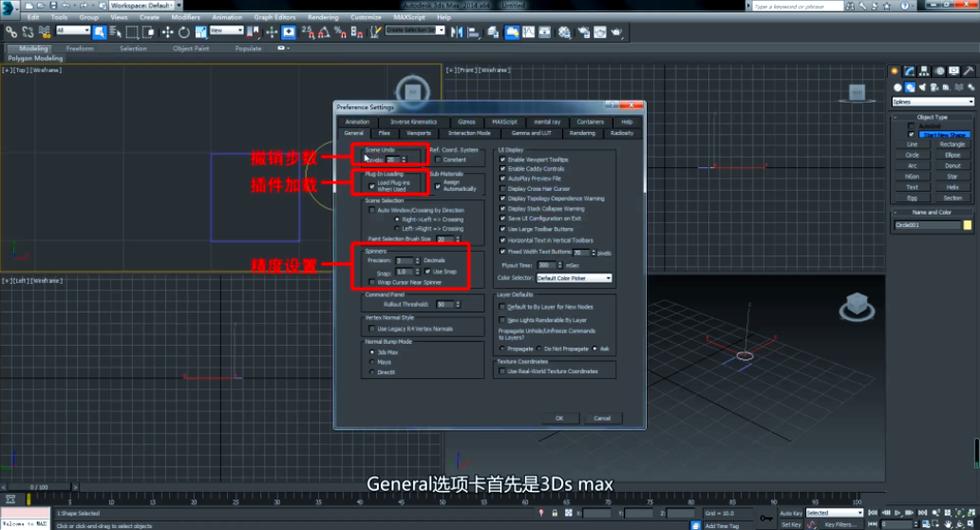Choose the Do Not Propagate radio option
980x530 pixels.
[x=539, y=349]
